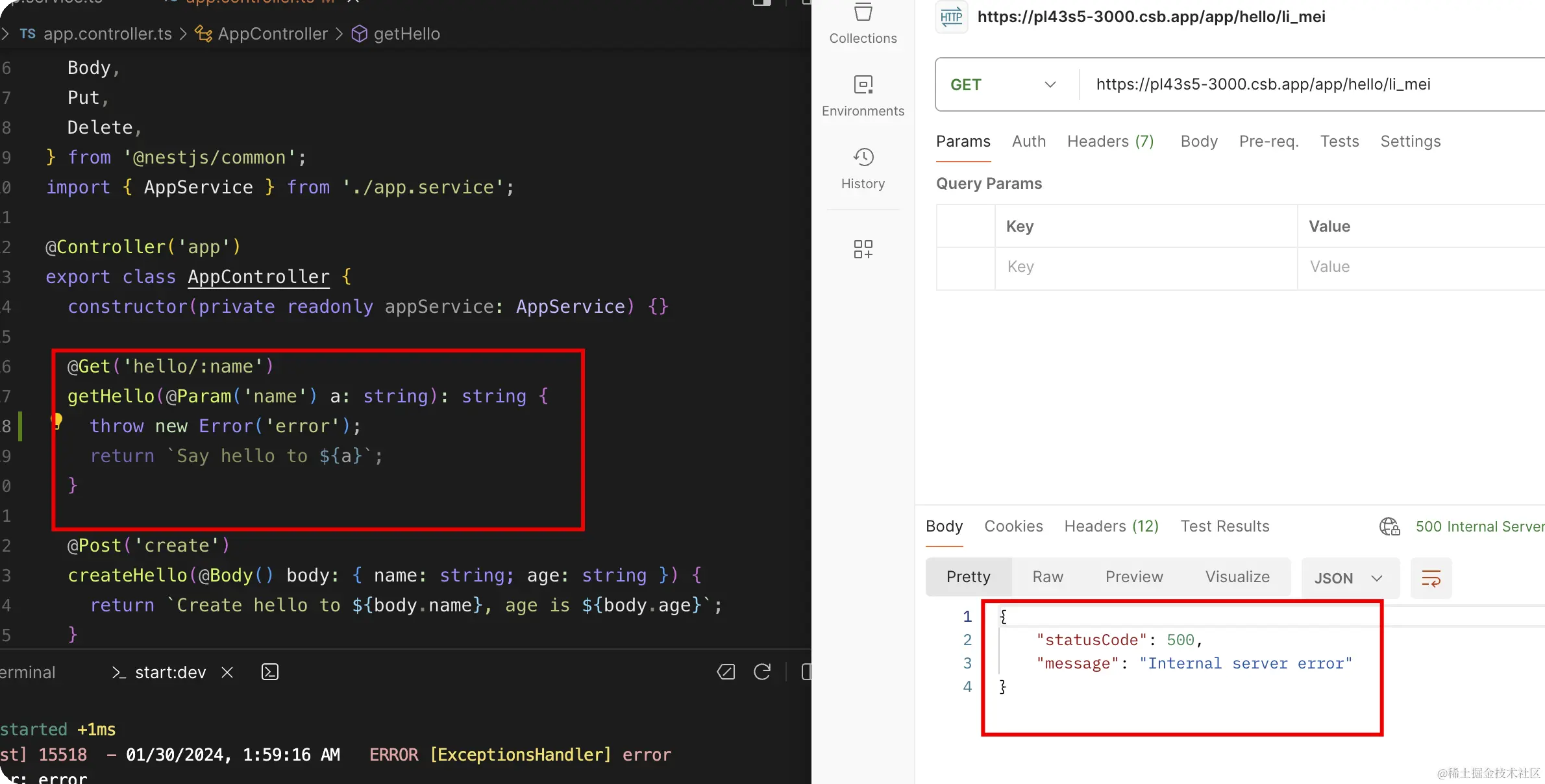Click the createHello method name
The height and width of the screenshot is (784, 1545).
127,576
